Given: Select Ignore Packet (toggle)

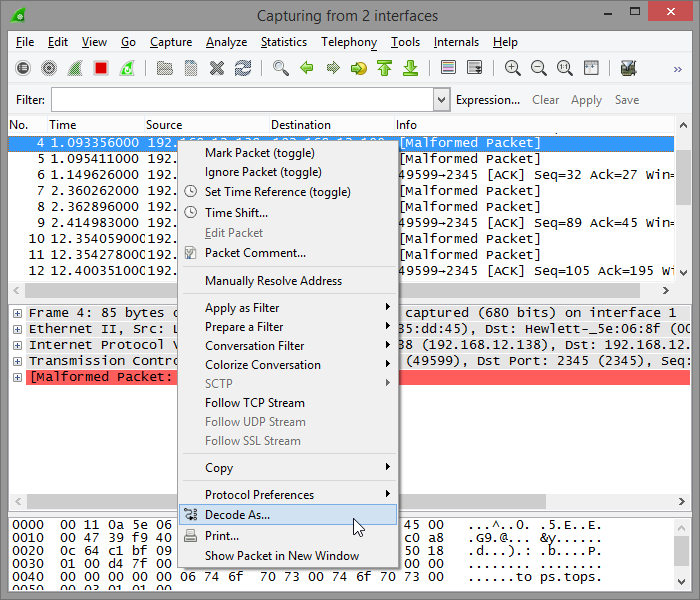Looking at the screenshot, I should click(x=288, y=172).
